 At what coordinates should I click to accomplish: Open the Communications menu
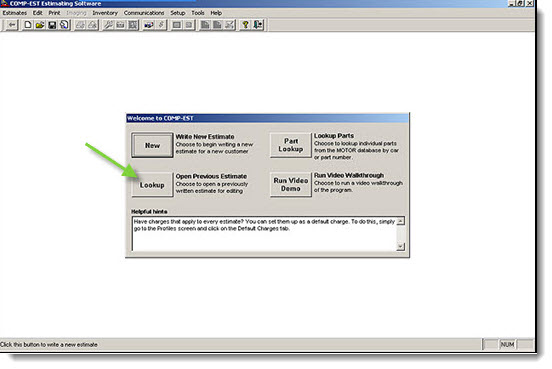[144, 13]
